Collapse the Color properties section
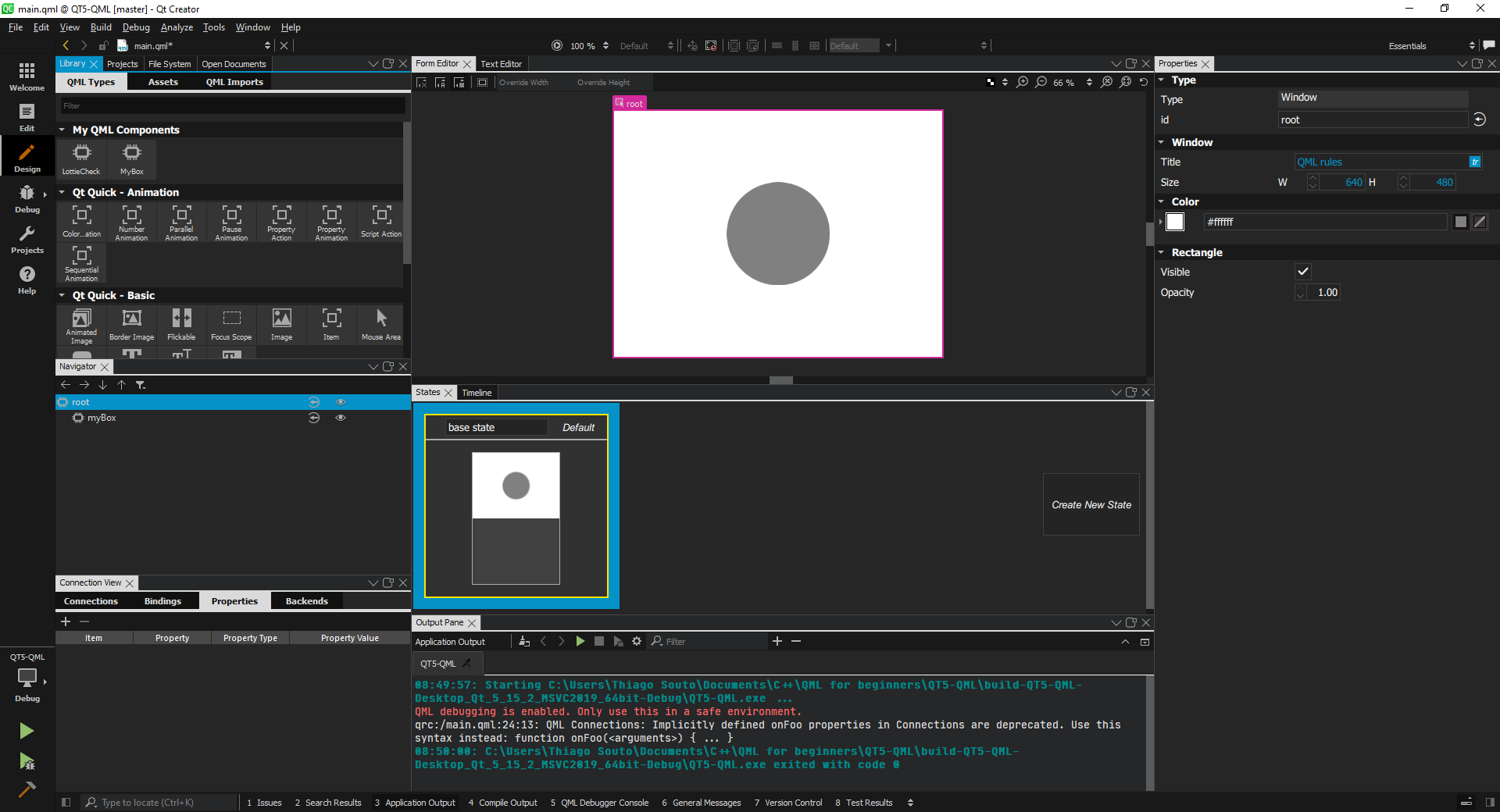Screen dimensions: 1500x812 coord(1161,201)
